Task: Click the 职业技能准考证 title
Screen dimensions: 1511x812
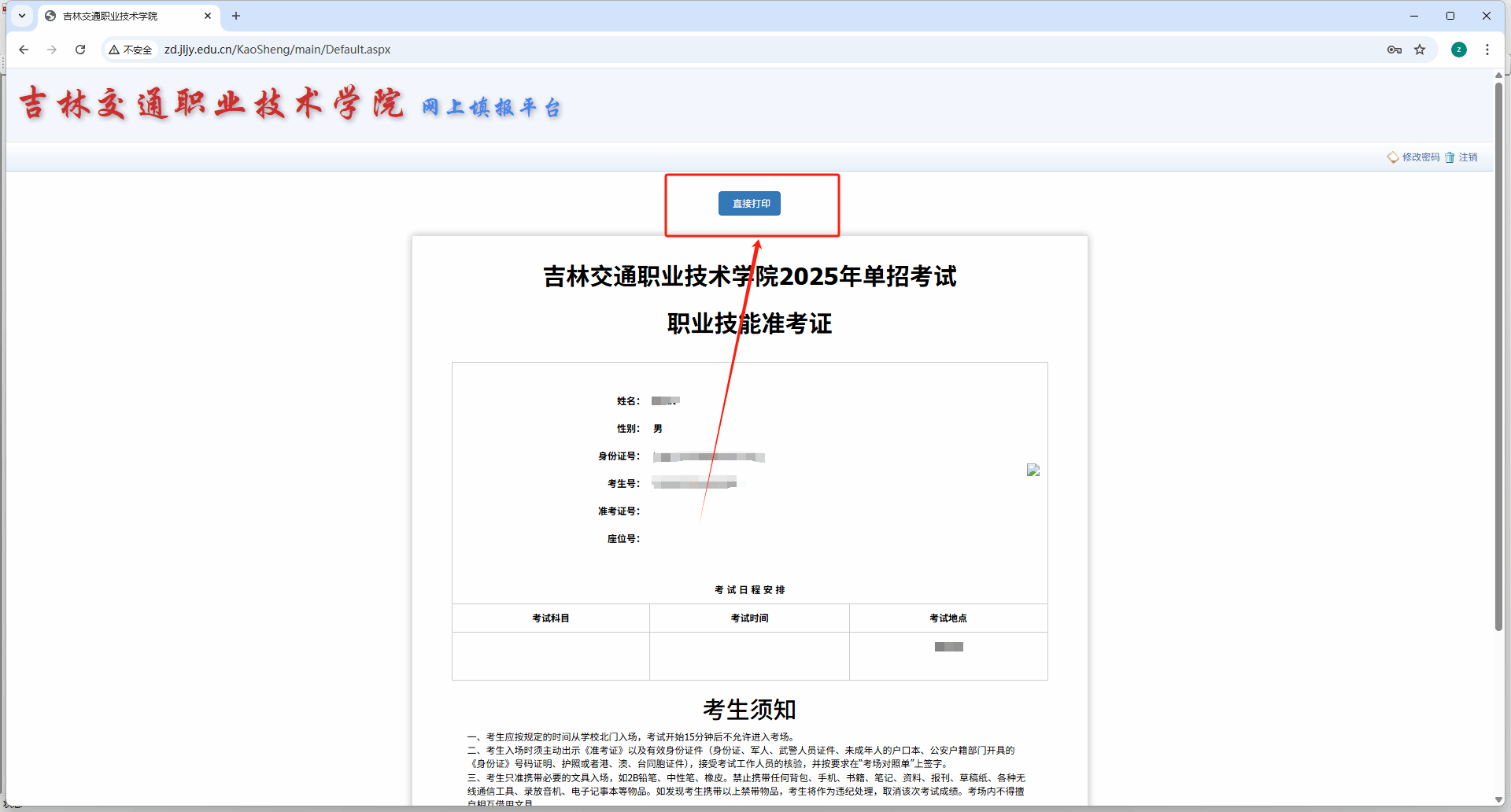Action: tap(749, 323)
